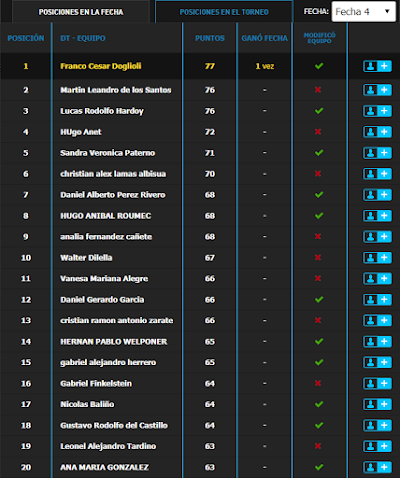The width and height of the screenshot is (400, 478).
Task: Click the 77 points value
Action: click(x=210, y=66)
